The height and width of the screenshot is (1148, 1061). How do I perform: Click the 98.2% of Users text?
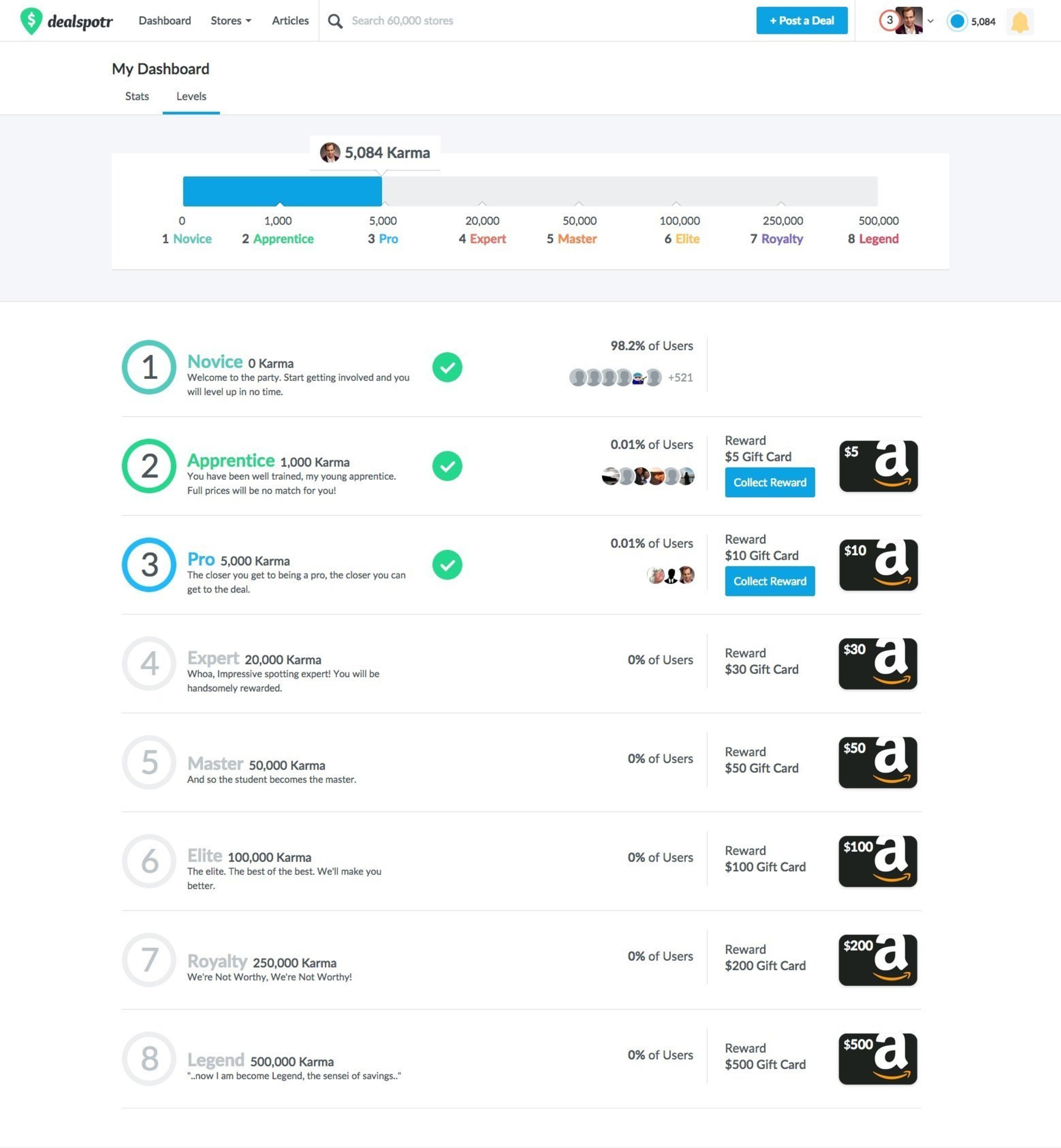(652, 346)
